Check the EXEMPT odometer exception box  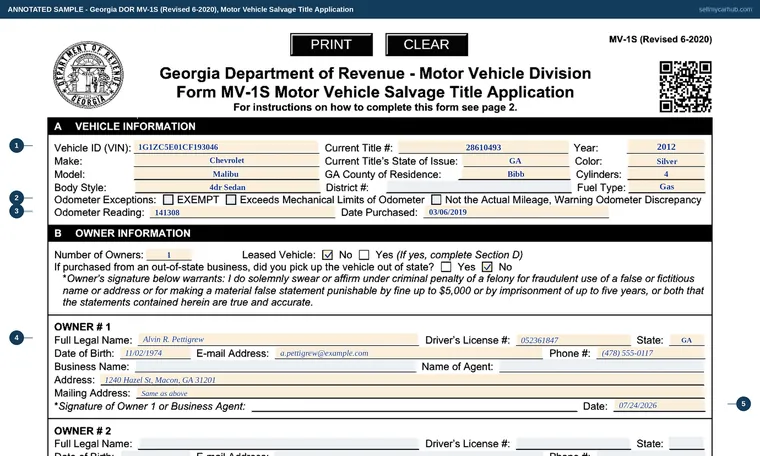tap(168, 200)
